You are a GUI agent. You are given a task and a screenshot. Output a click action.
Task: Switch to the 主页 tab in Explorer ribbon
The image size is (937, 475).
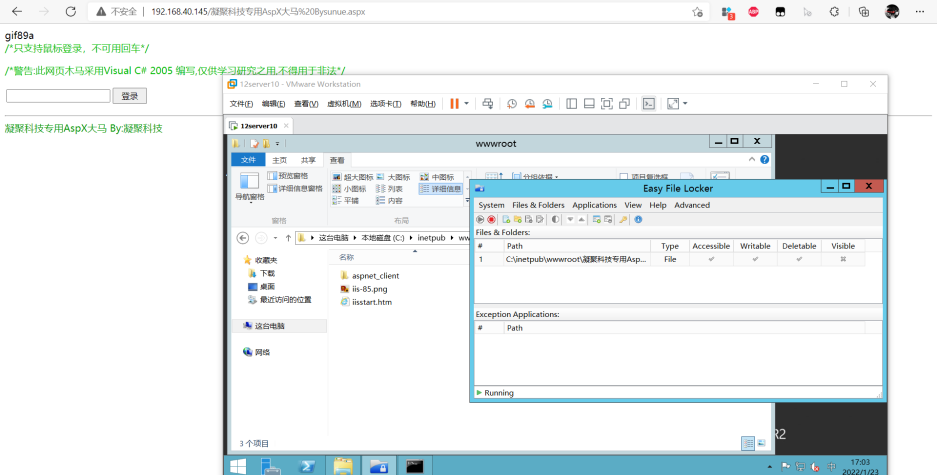(x=279, y=160)
